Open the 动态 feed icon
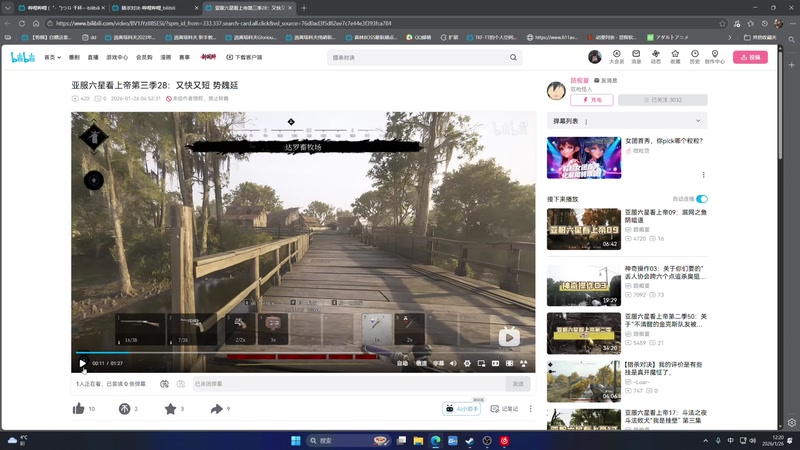This screenshot has width=800, height=450. 656,57
